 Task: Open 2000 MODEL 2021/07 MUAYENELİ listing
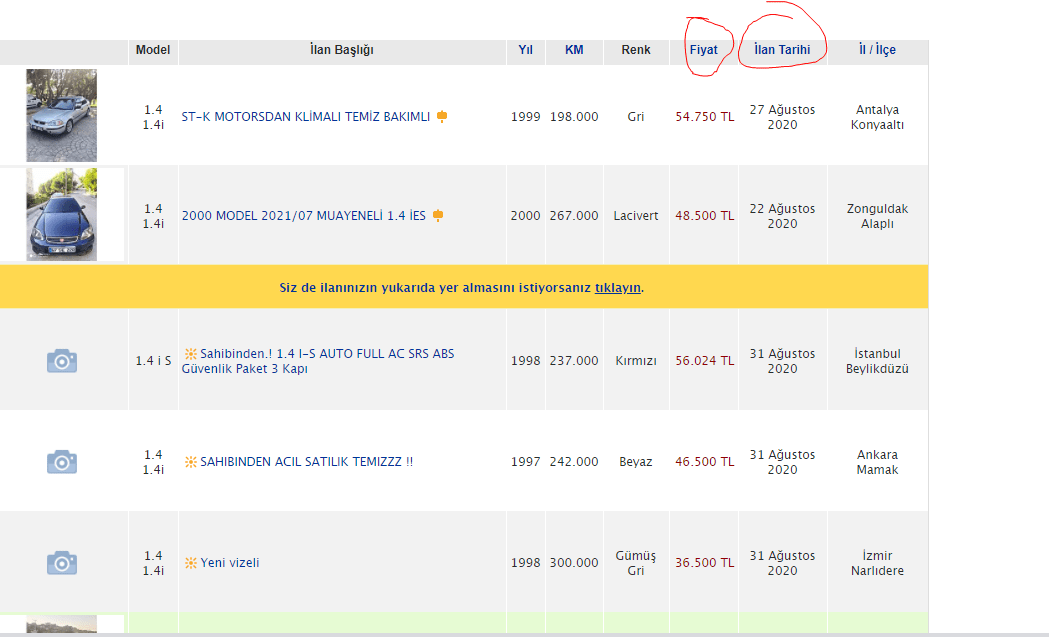[304, 215]
